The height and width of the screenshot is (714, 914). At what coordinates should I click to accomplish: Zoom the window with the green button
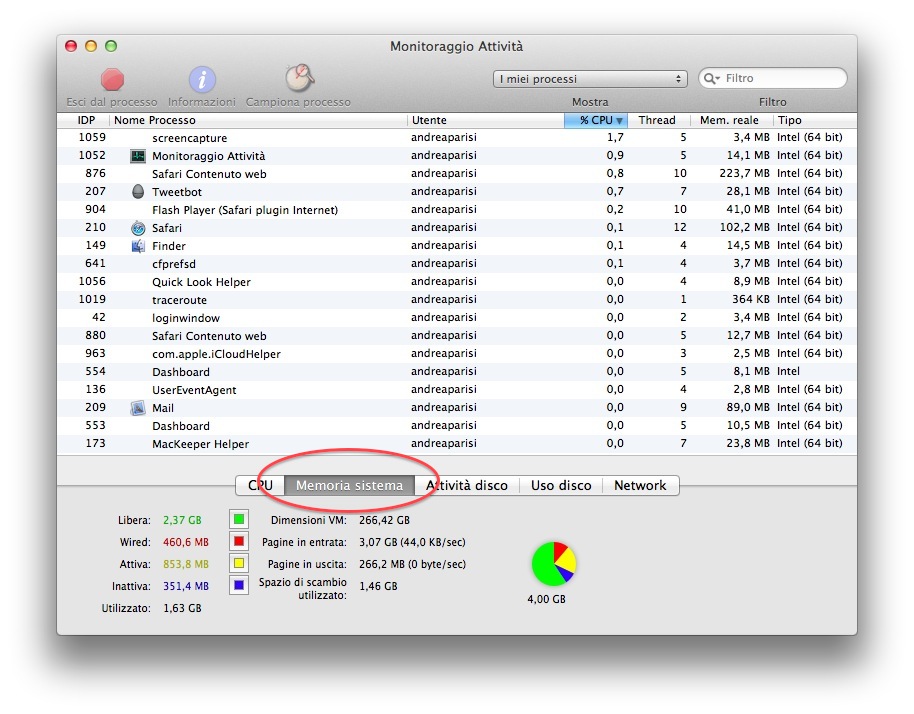pyautogui.click(x=111, y=46)
